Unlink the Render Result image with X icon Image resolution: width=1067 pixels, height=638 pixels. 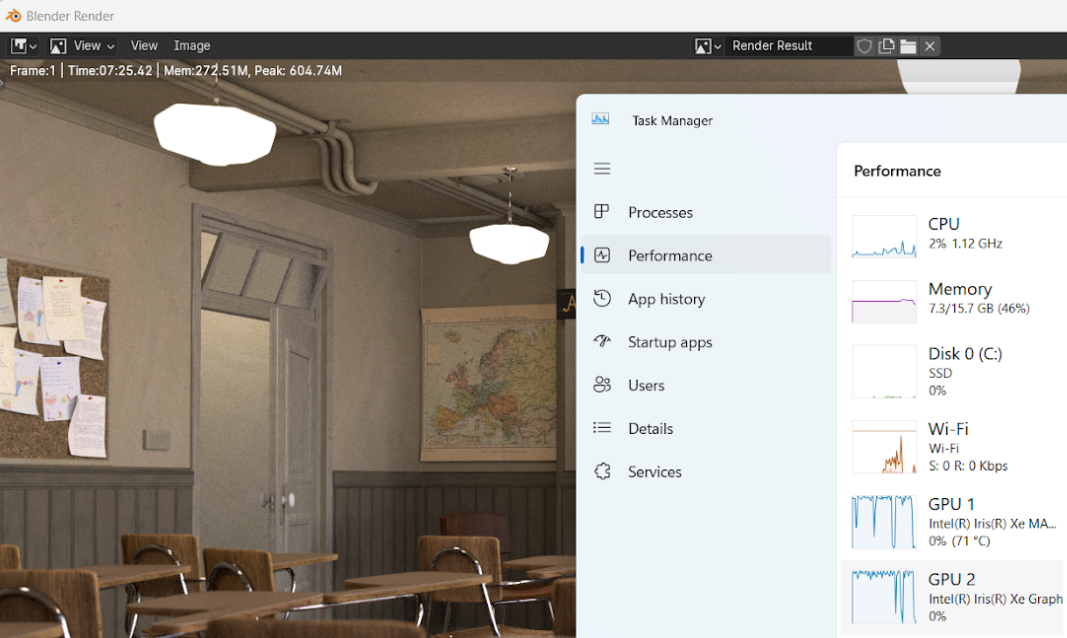pyautogui.click(x=930, y=46)
